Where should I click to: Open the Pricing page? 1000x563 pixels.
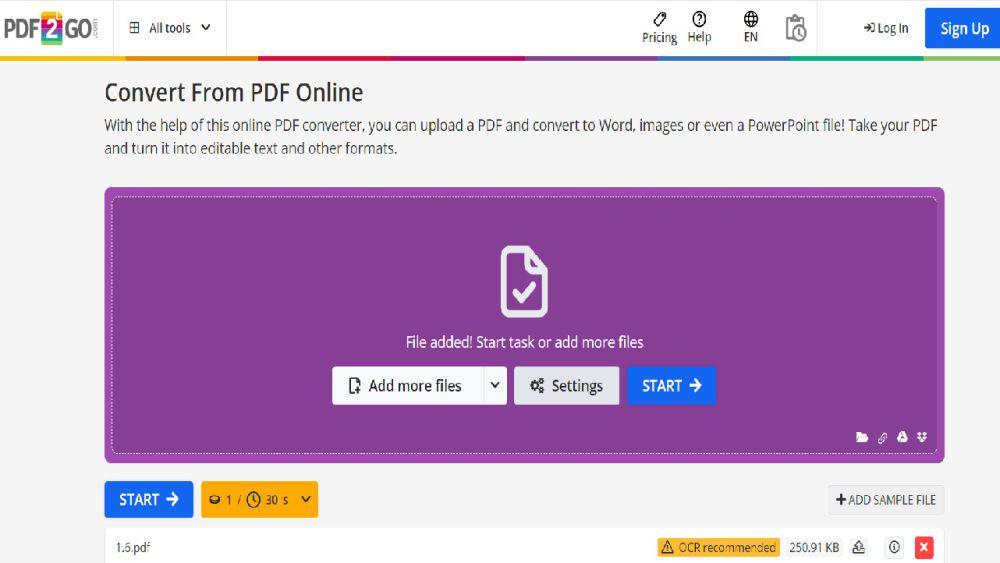(x=659, y=28)
